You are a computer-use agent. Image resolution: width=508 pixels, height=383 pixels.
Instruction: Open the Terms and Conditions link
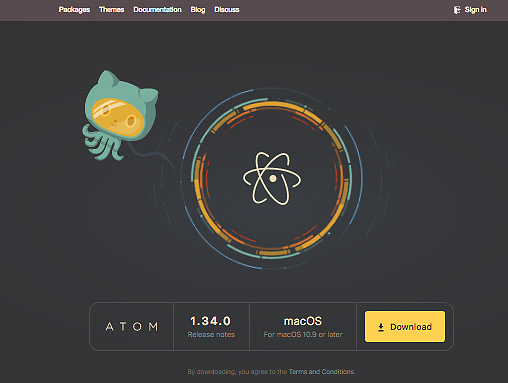click(321, 371)
